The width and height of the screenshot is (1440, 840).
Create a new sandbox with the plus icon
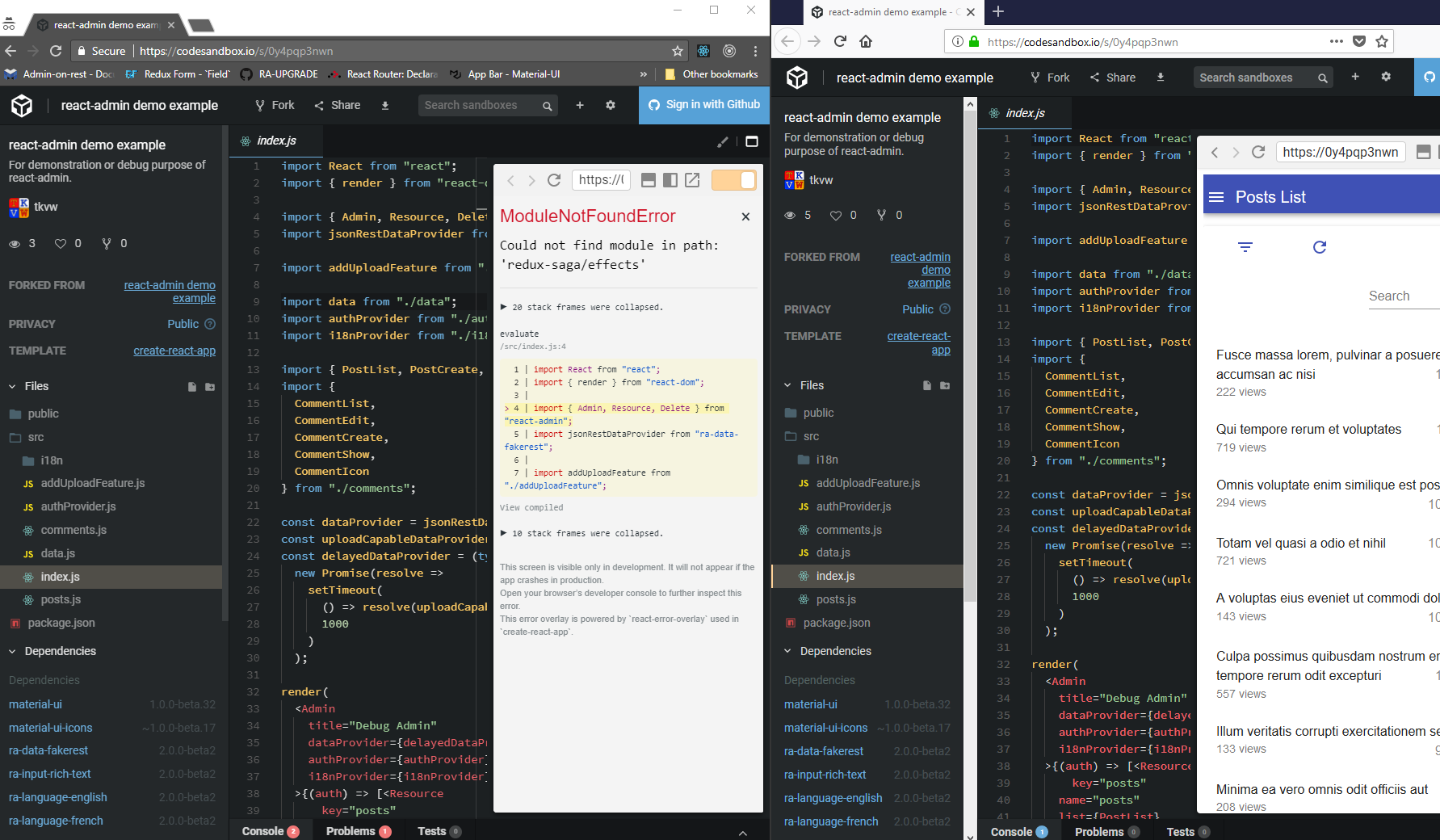(x=580, y=105)
